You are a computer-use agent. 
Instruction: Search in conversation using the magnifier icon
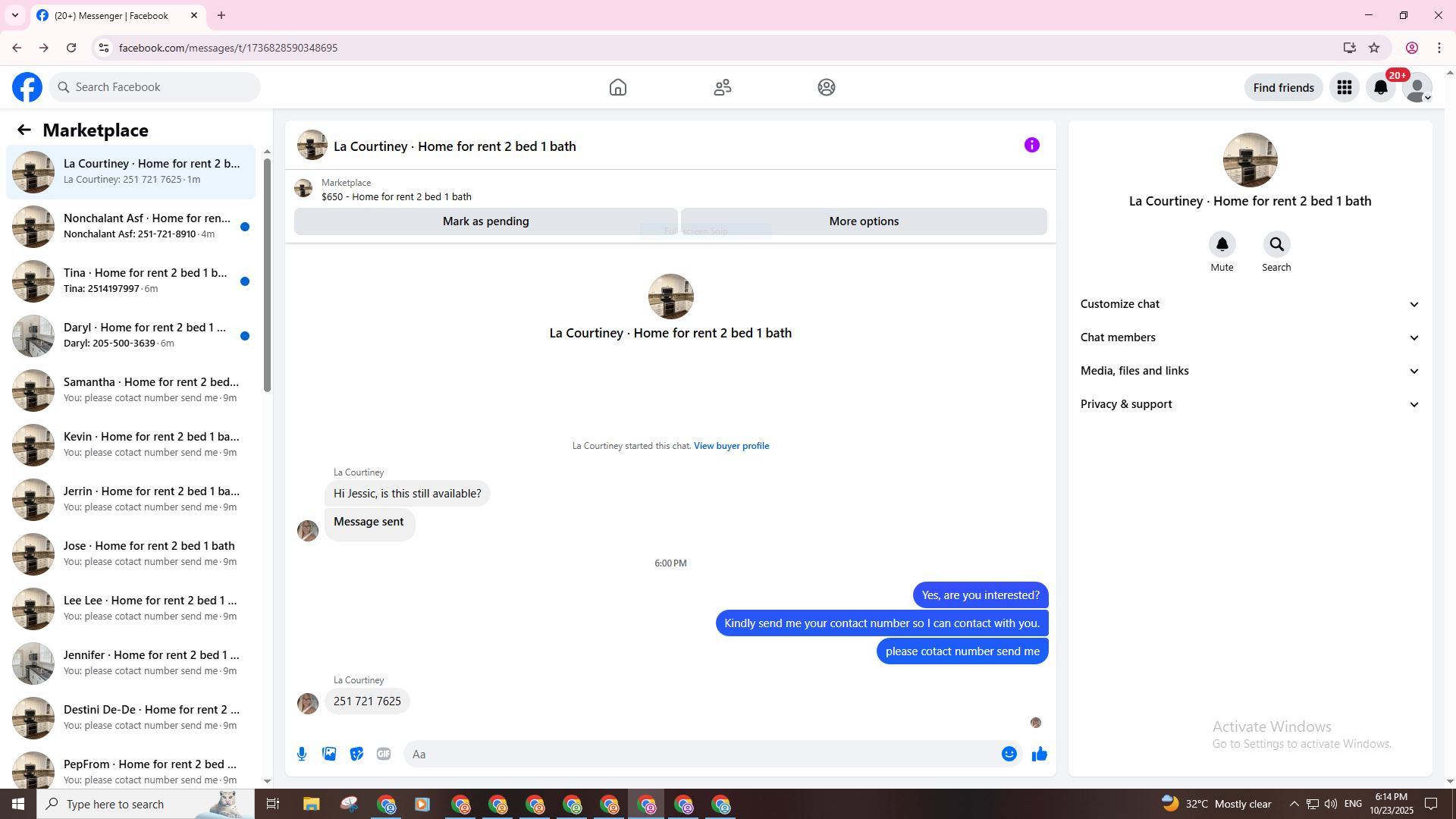1276,245
